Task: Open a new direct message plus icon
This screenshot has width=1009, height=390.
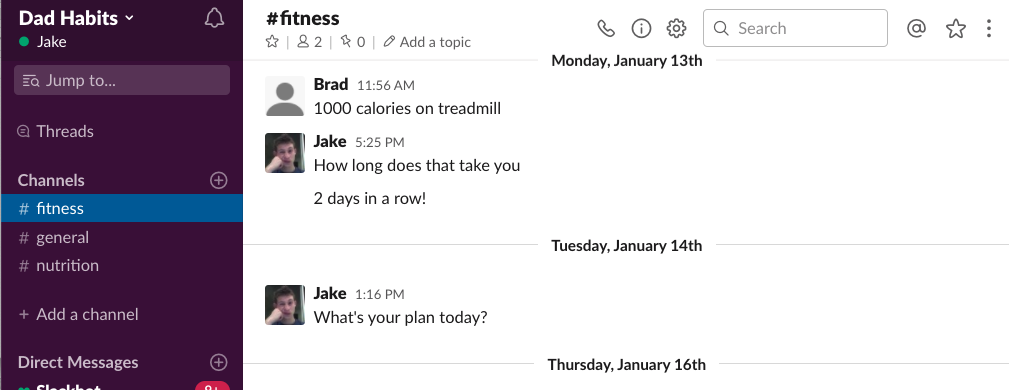Action: tap(219, 362)
